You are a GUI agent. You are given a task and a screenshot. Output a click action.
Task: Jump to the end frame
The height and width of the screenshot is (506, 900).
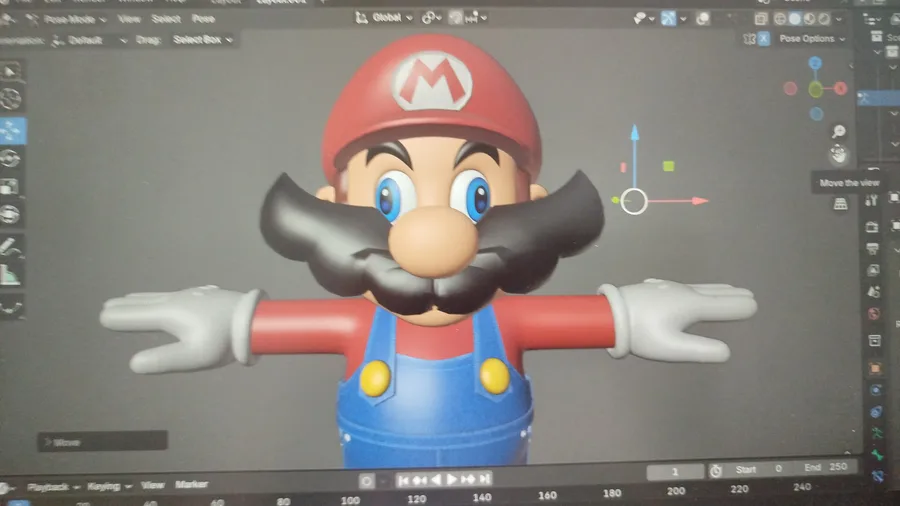(x=485, y=478)
